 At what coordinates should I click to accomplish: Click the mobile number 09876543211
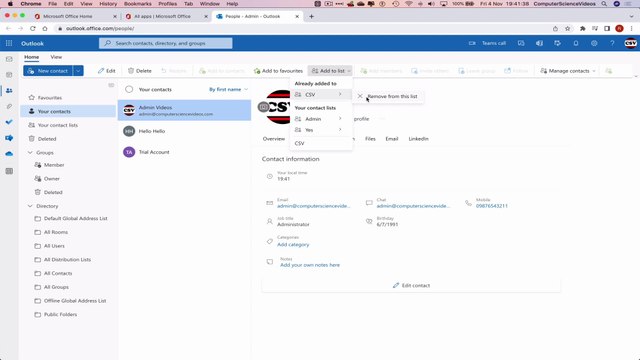pos(491,206)
